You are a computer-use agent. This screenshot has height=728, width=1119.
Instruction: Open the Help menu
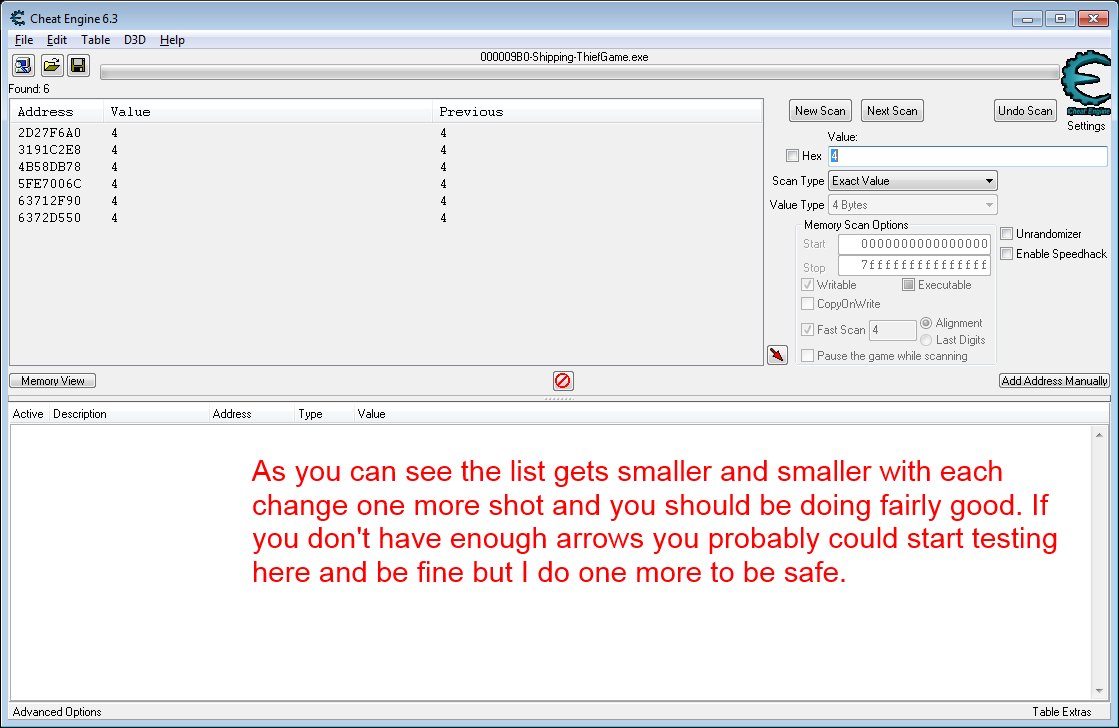(x=172, y=40)
